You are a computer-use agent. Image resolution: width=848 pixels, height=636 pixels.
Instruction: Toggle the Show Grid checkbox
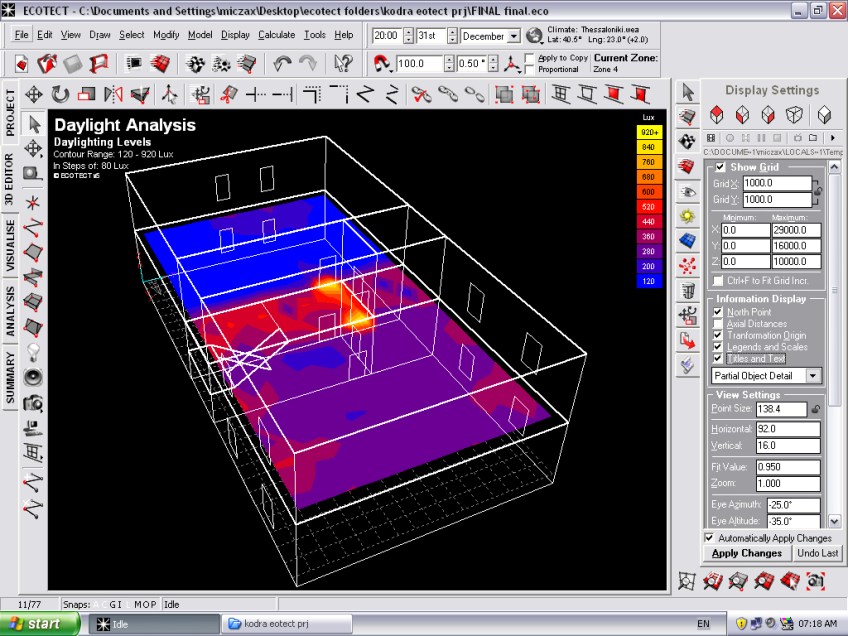pos(719,167)
